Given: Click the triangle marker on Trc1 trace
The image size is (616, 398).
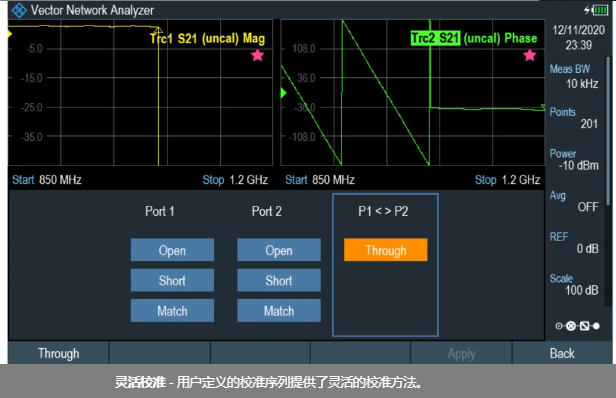Looking at the screenshot, I should 158,30.
